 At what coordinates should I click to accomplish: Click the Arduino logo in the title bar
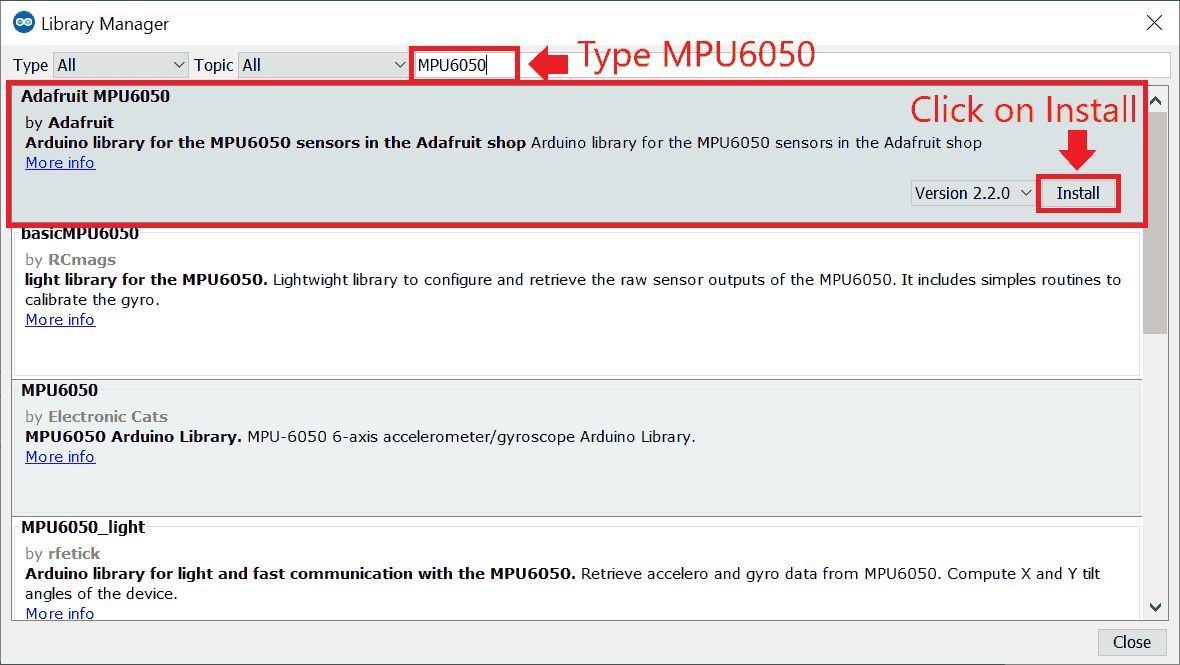(24, 23)
